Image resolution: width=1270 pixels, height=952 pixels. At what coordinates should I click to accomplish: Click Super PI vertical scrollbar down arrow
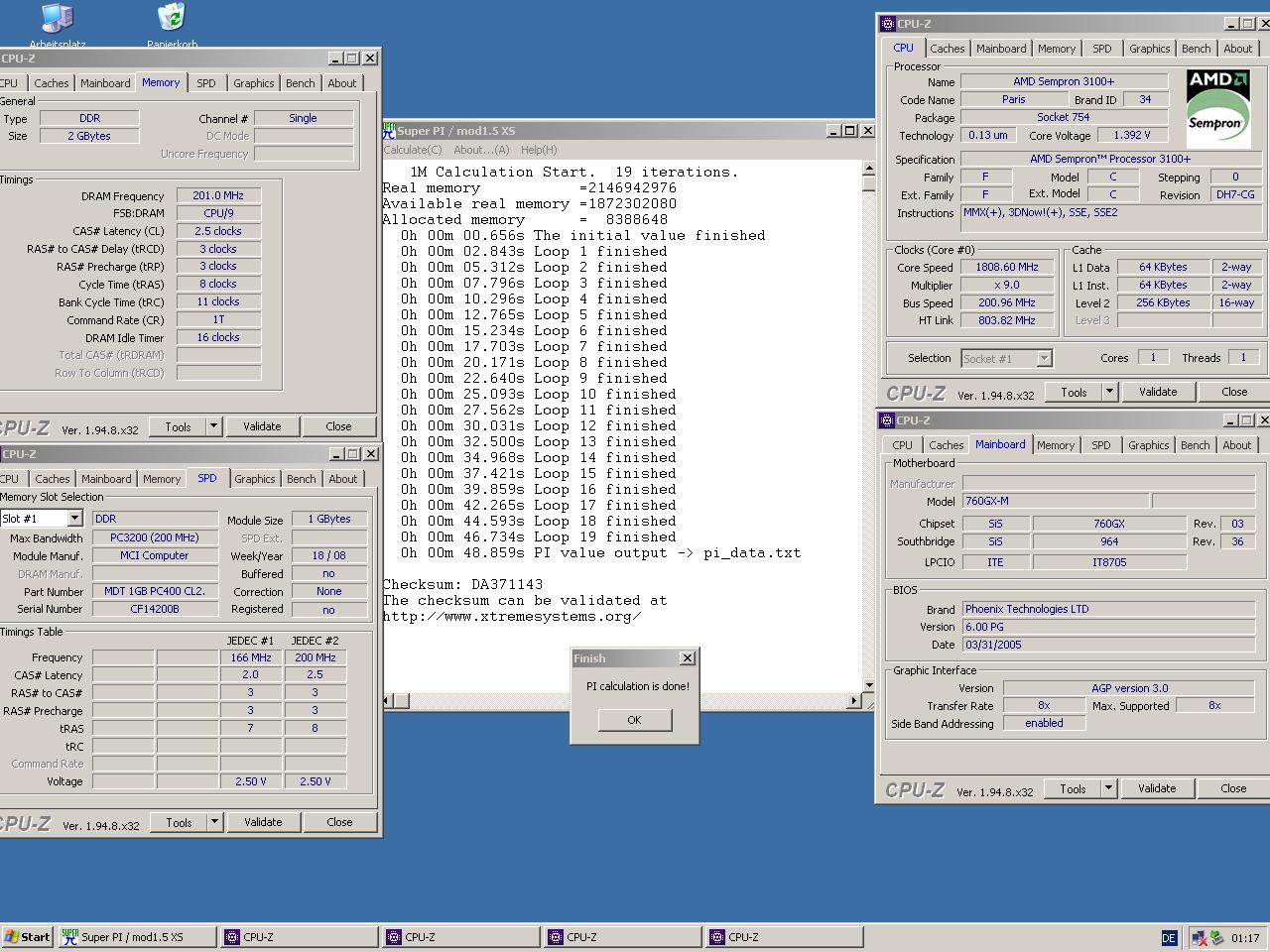(868, 684)
